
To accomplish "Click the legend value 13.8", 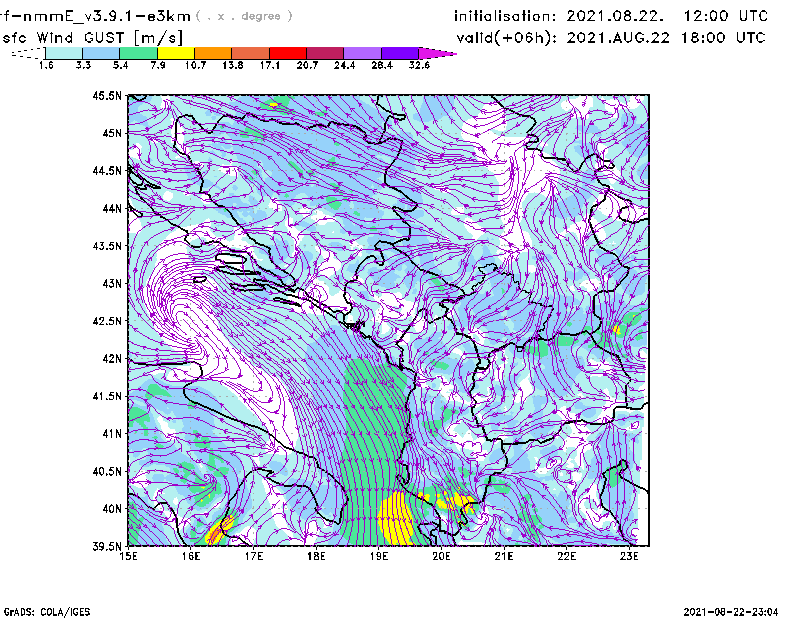I will [233, 65].
